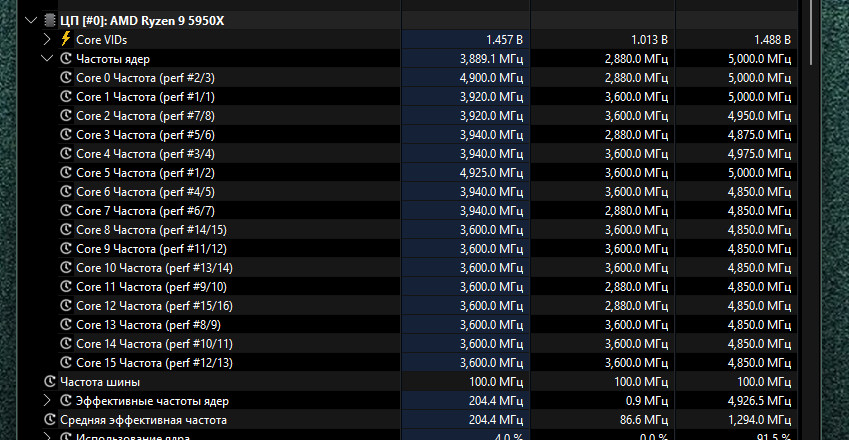Select Средняя эффективная частота row label
This screenshot has height=440, width=849.
point(143,420)
